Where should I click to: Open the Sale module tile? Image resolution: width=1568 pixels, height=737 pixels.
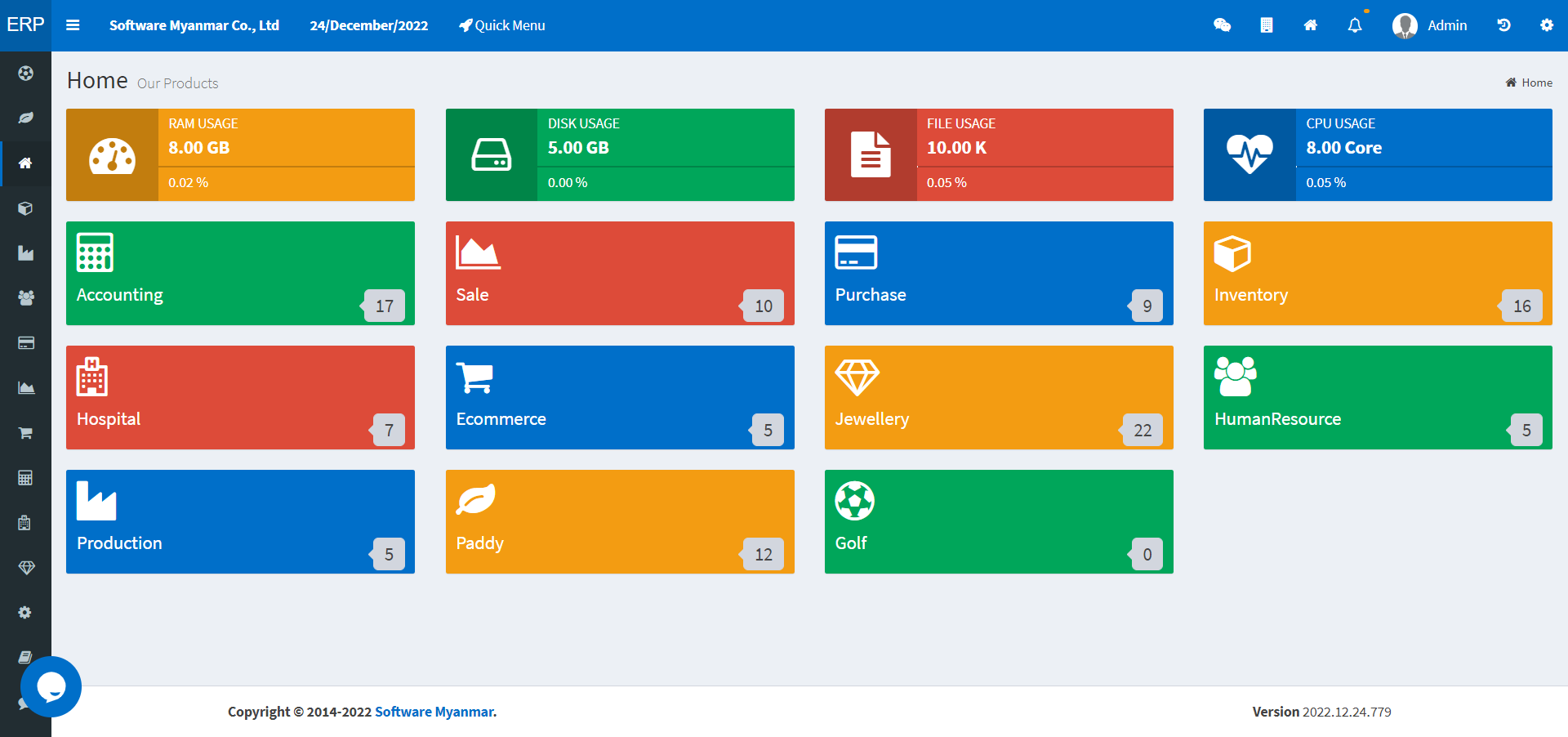click(x=620, y=273)
